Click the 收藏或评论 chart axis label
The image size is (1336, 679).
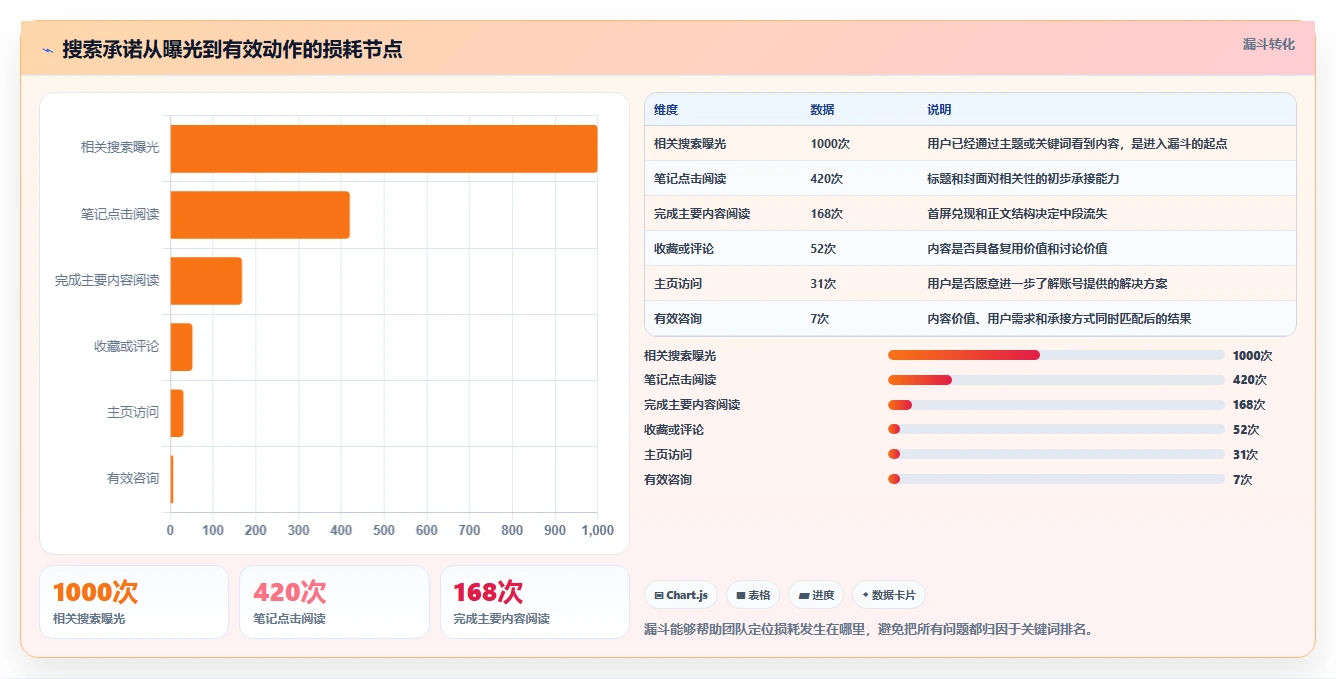point(126,347)
